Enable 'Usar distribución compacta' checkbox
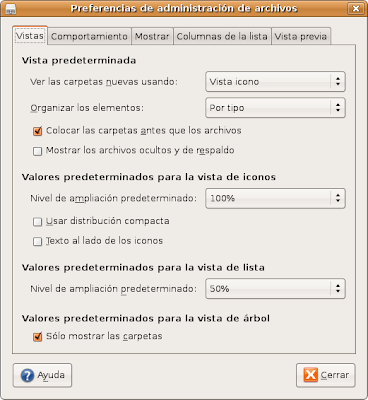The width and height of the screenshot is (368, 400). (x=37, y=222)
